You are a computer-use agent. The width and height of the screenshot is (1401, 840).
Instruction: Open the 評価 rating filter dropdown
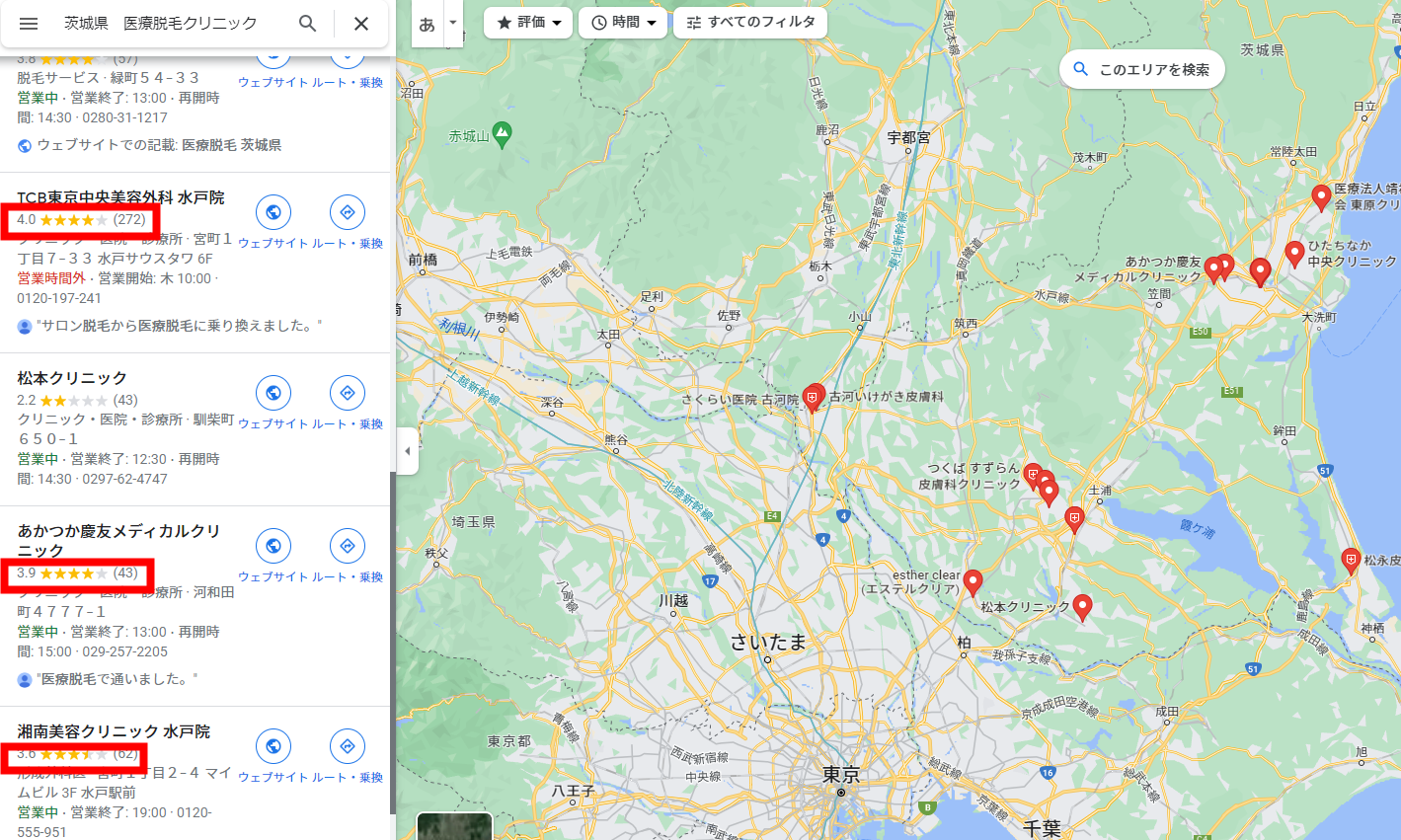(528, 22)
